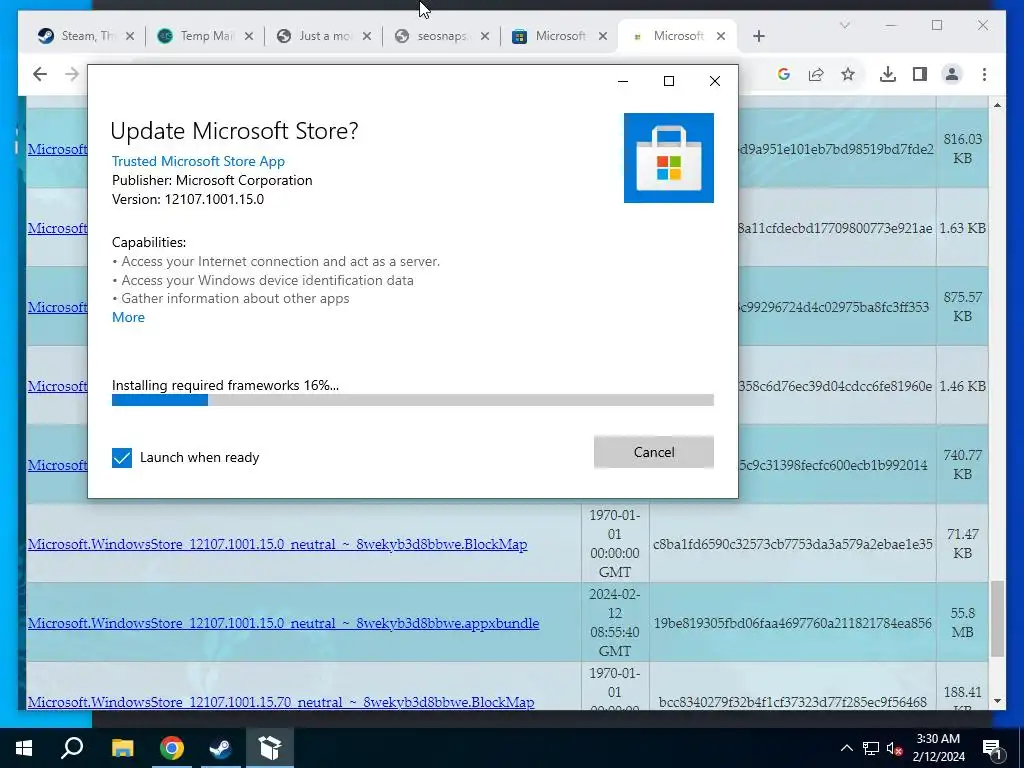Click the Google search icon in address bar
The height and width of the screenshot is (768, 1024).
[784, 74]
